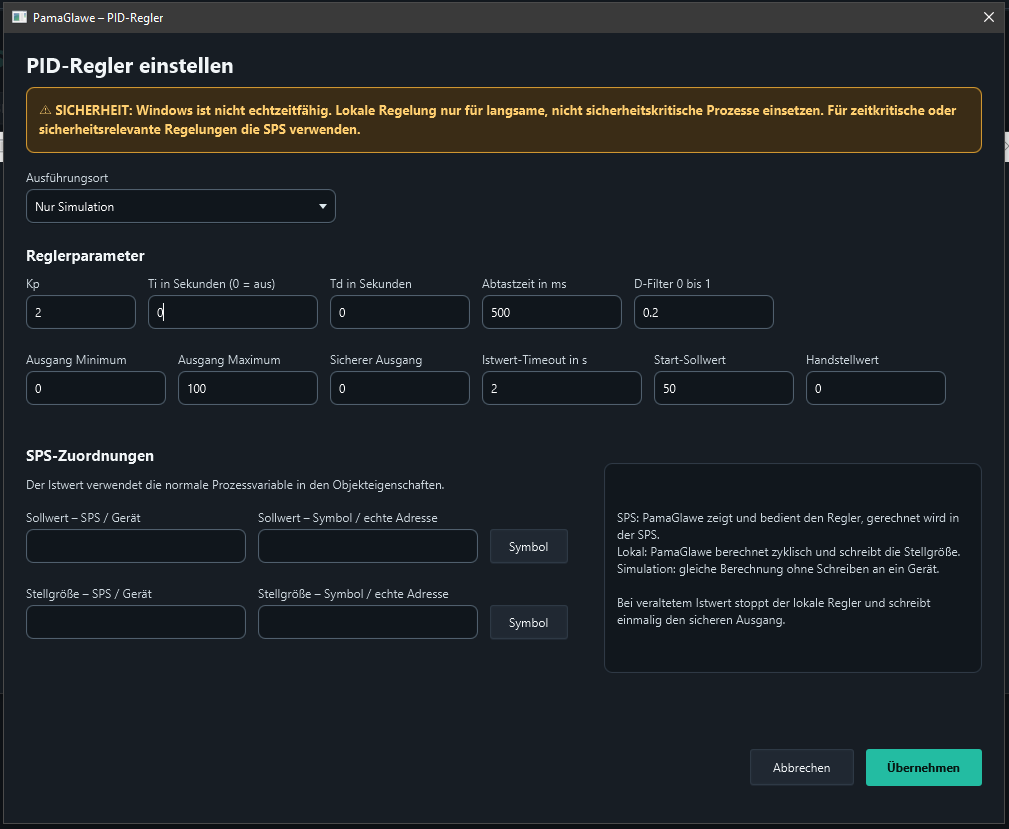This screenshot has height=829, width=1009.
Task: Select the Sicherer Ausgang field
Action: pyautogui.click(x=400, y=388)
